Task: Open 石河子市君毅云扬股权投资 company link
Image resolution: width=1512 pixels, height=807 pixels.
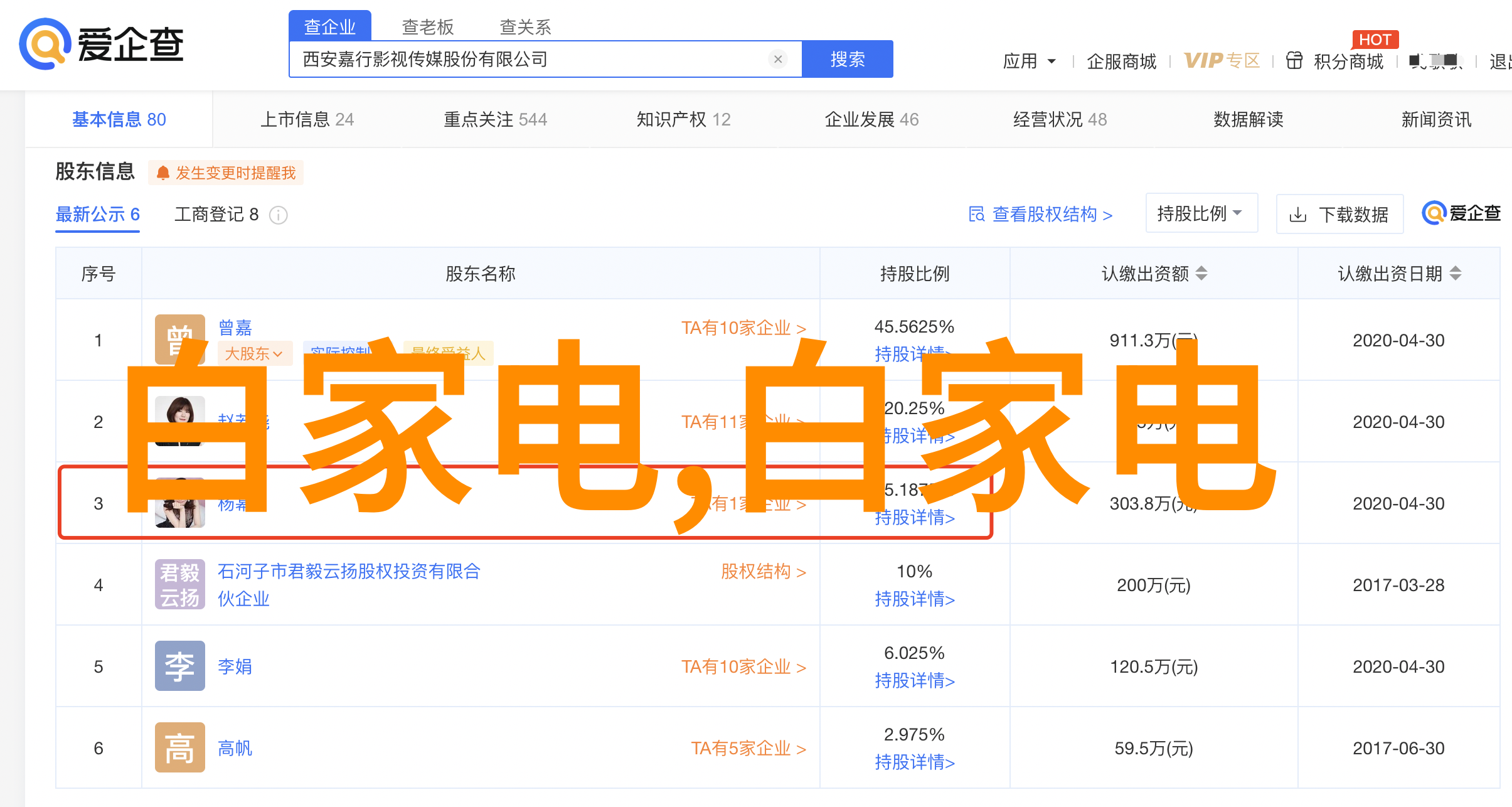Action: [x=349, y=585]
